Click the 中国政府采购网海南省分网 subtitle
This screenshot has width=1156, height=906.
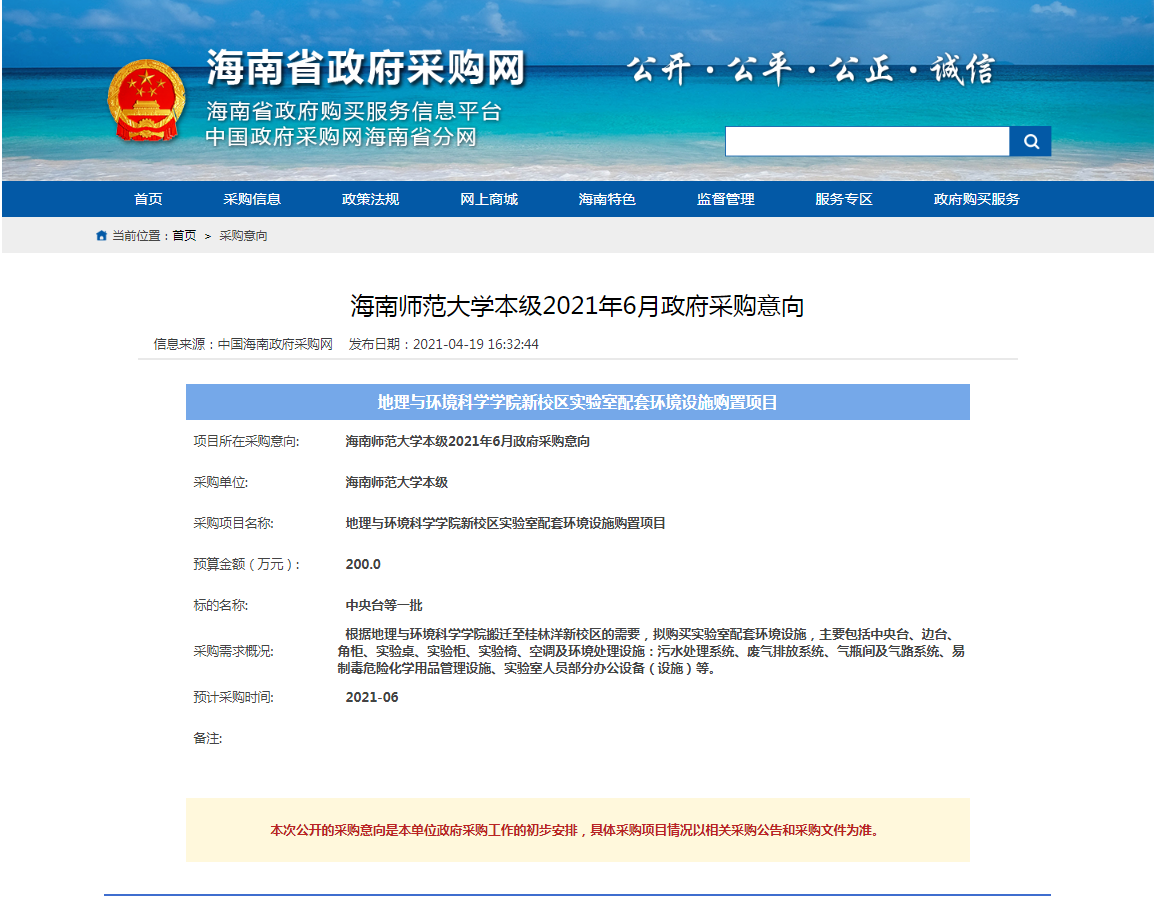click(x=341, y=137)
